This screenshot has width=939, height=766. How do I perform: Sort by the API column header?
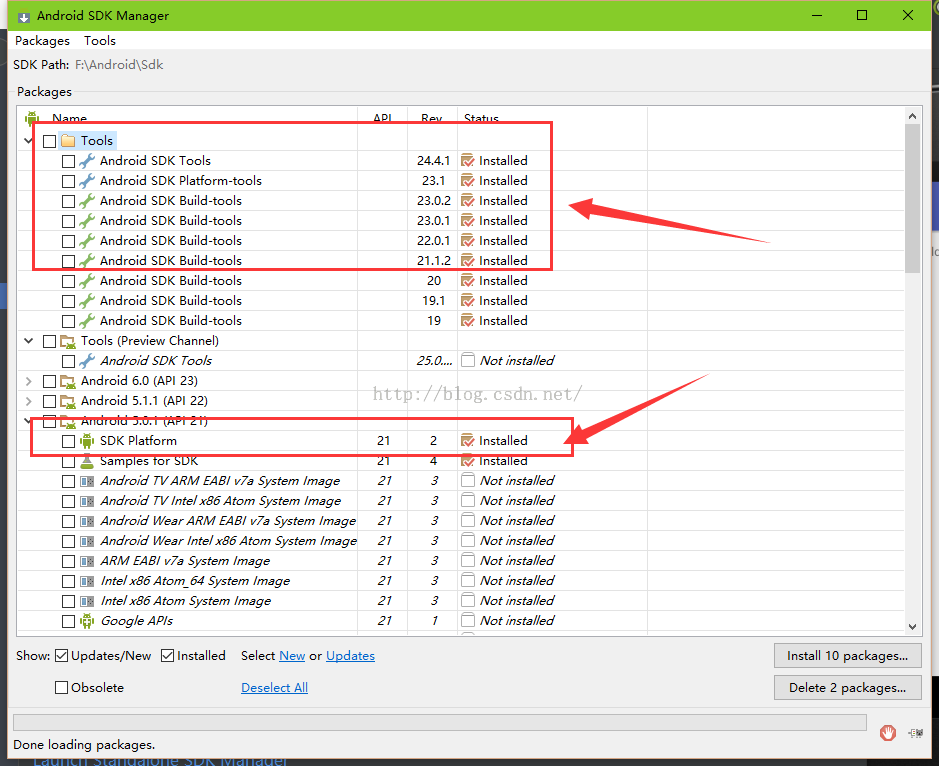(382, 117)
